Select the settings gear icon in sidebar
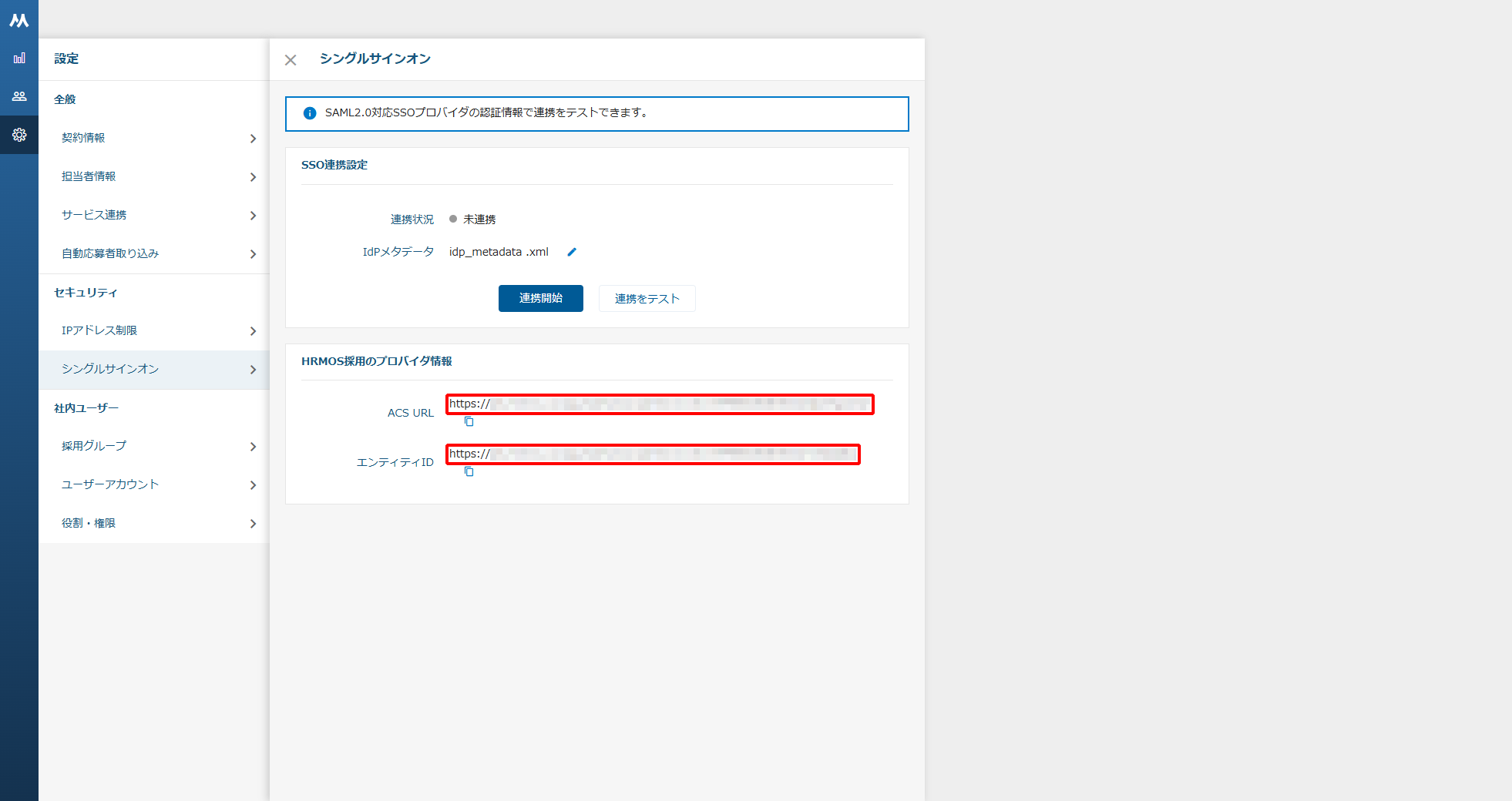 [x=19, y=135]
